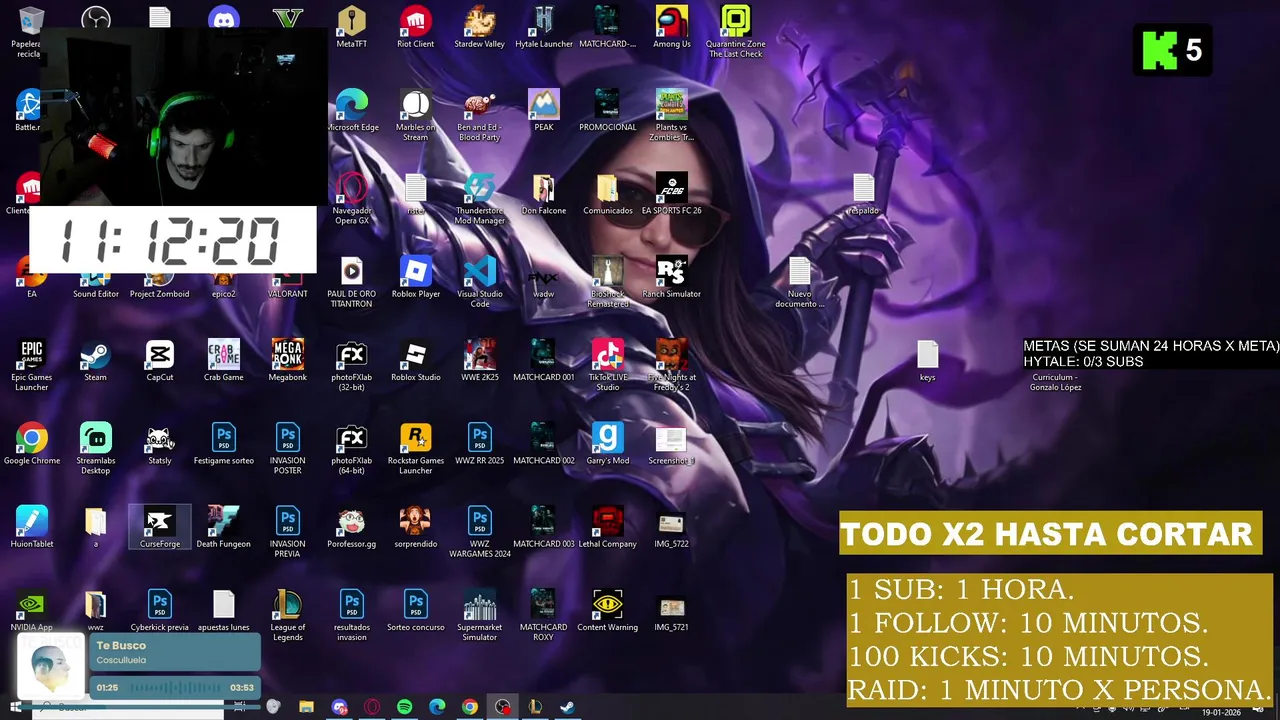Open Spotify from the taskbar

click(x=404, y=707)
